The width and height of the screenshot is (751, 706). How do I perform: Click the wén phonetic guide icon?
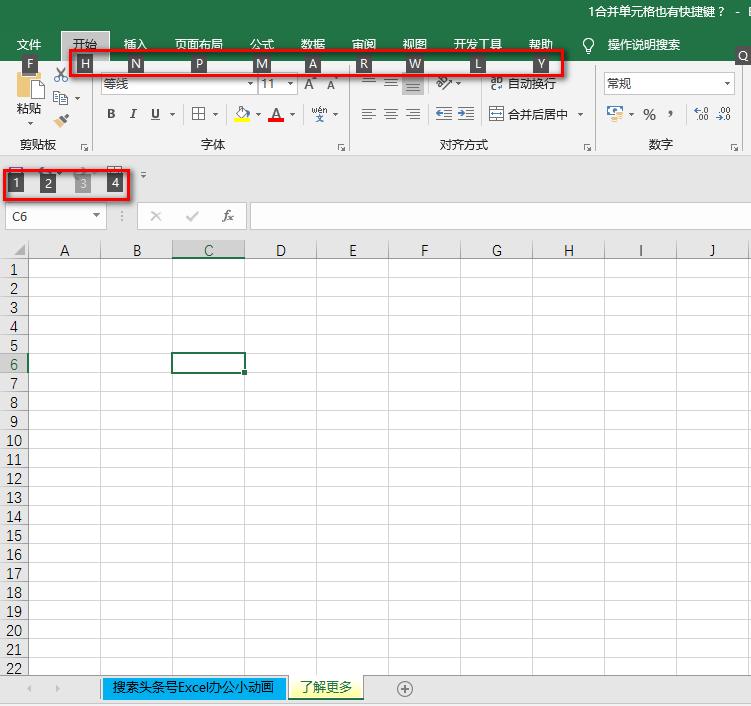click(319, 114)
